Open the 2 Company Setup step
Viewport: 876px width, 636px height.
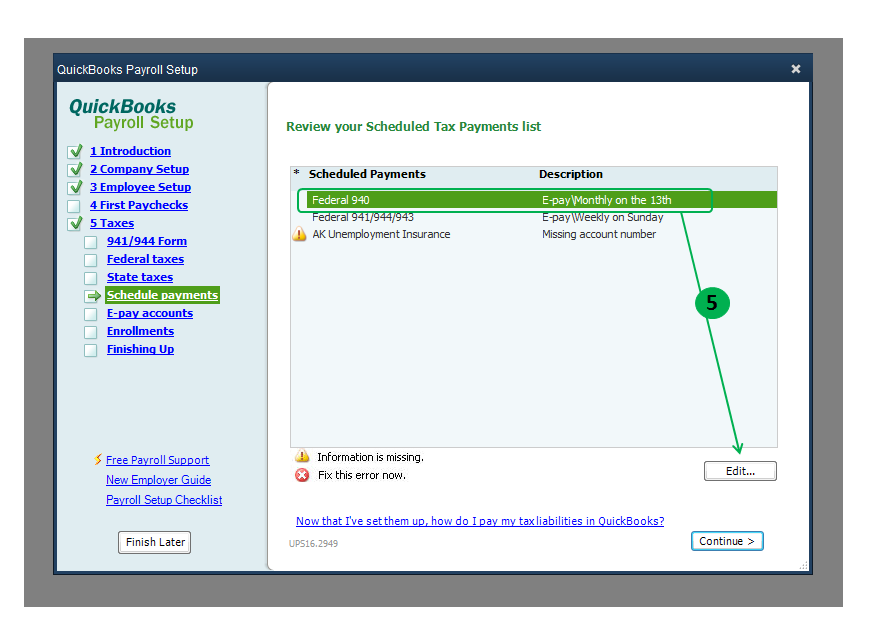139,169
